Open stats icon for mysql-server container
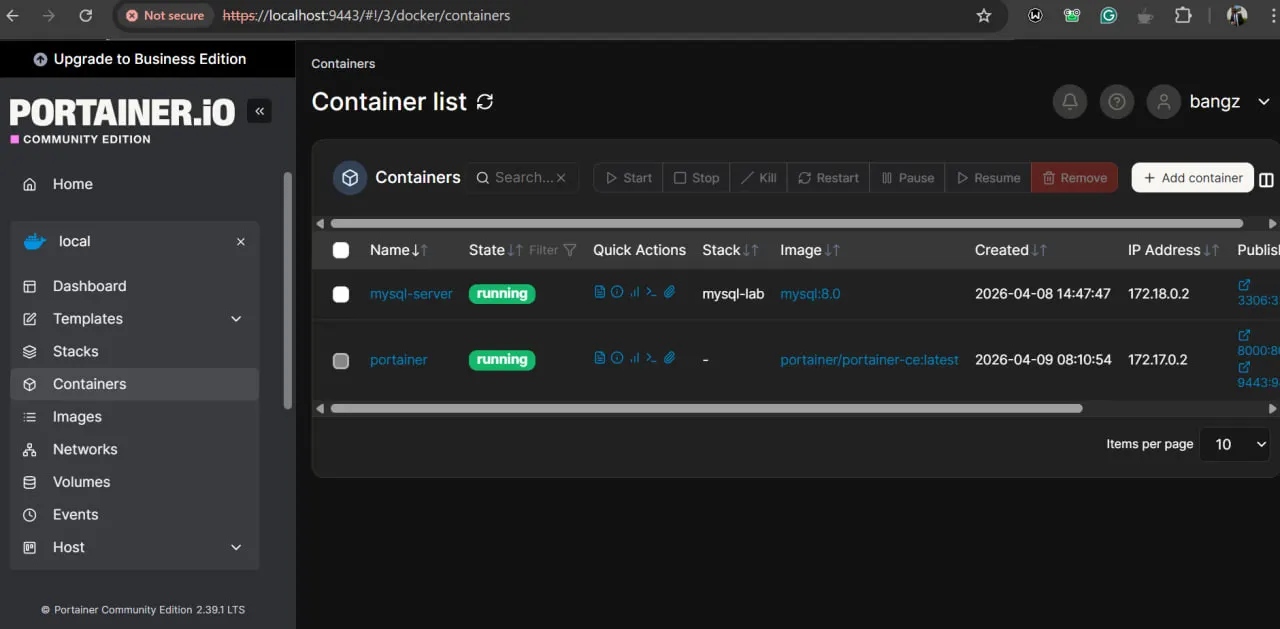Screen dimensions: 1280x629 (634, 292)
